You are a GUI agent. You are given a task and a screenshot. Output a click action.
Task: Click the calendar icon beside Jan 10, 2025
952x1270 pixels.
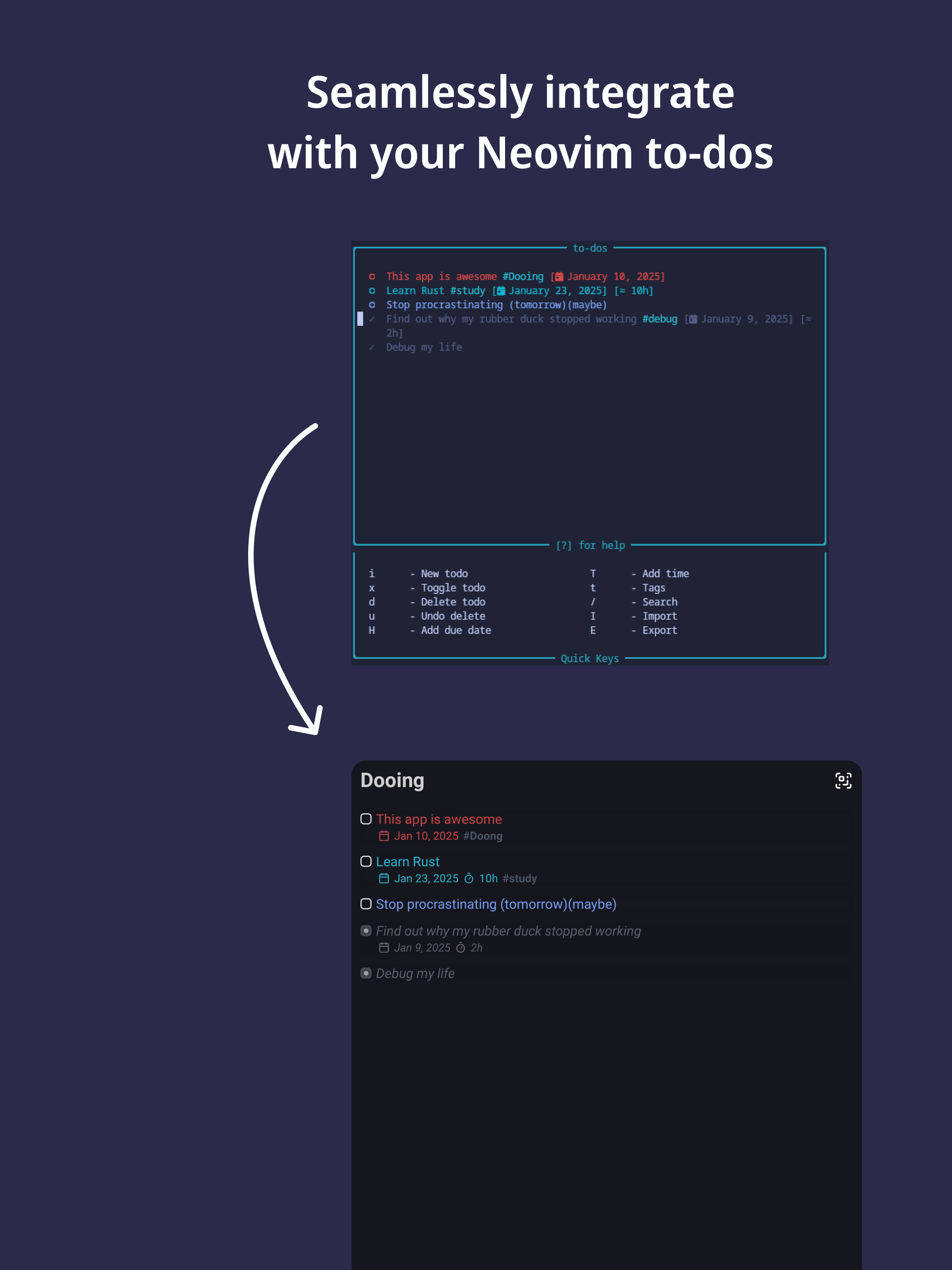coord(384,836)
